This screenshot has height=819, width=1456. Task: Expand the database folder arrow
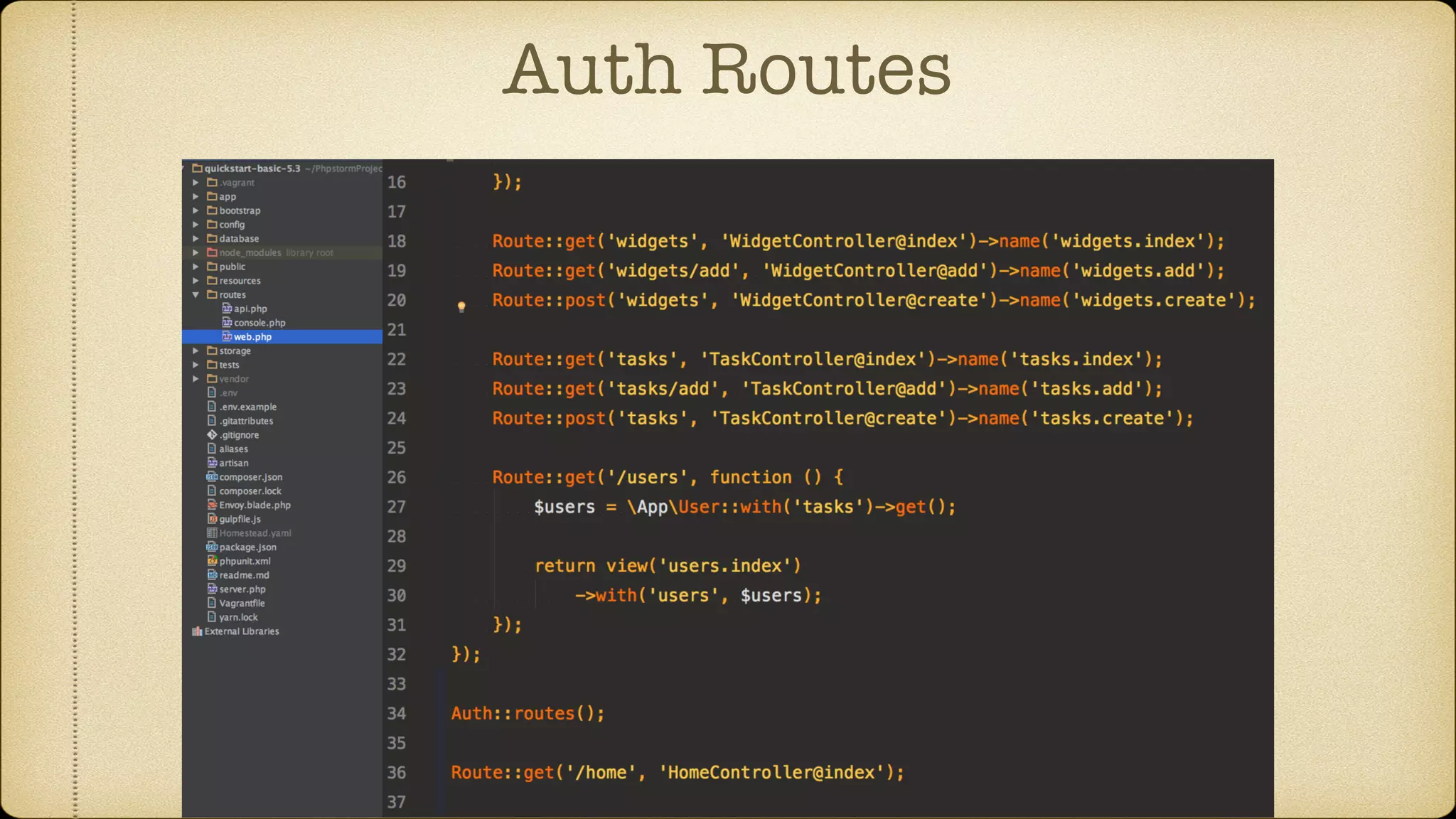(x=196, y=238)
